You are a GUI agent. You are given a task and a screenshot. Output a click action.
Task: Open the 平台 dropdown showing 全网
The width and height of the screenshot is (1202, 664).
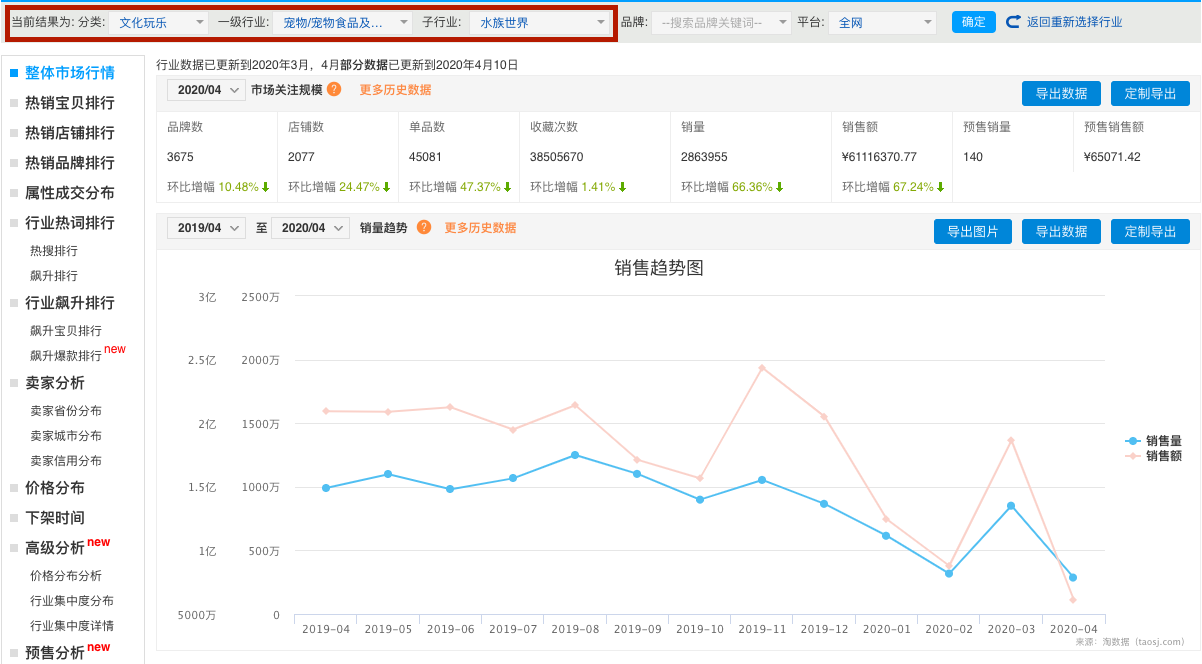[x=880, y=21]
